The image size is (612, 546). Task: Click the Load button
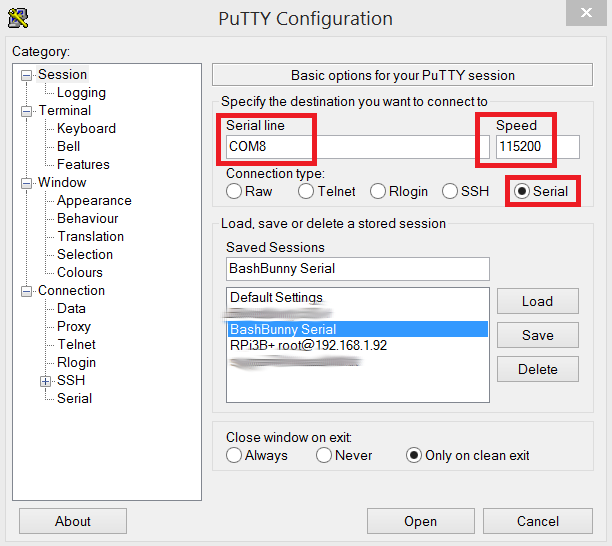(x=537, y=301)
